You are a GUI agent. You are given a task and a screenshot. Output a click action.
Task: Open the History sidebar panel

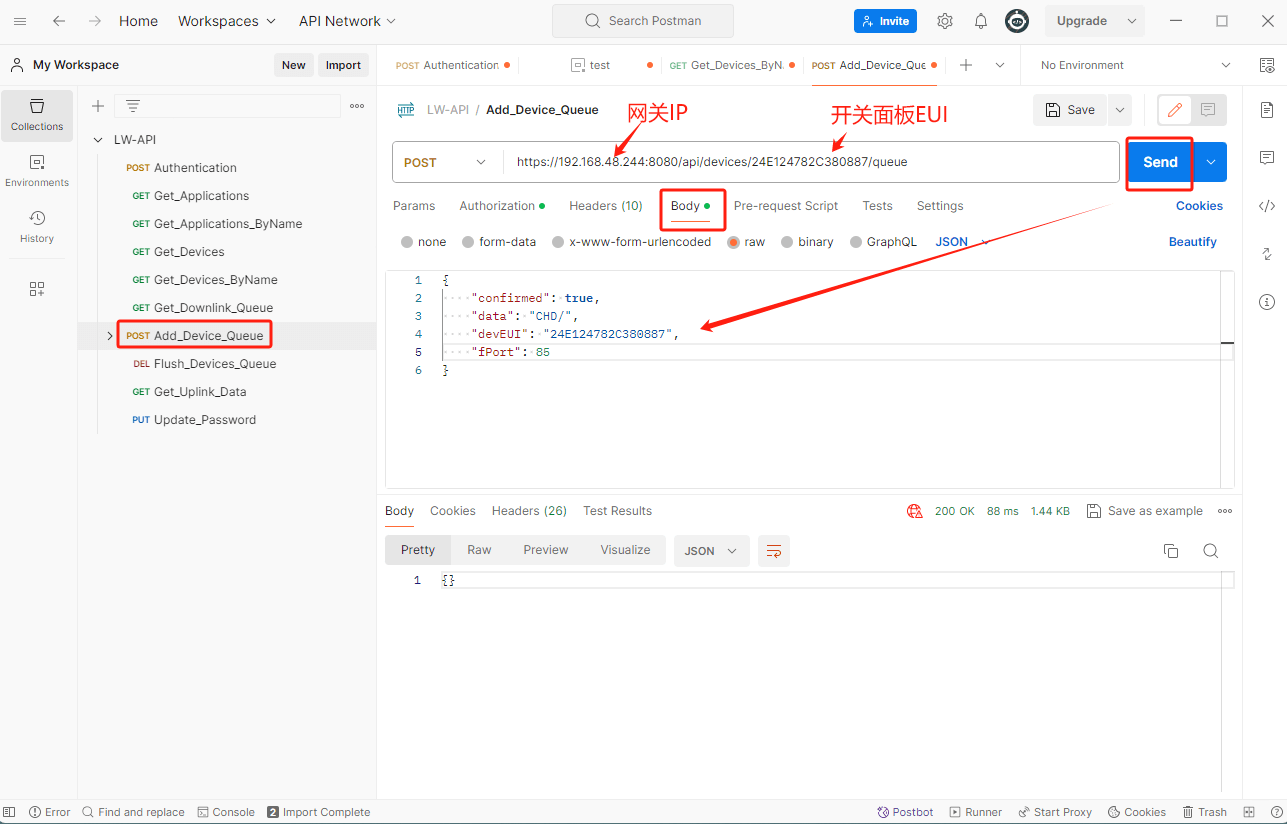37,226
